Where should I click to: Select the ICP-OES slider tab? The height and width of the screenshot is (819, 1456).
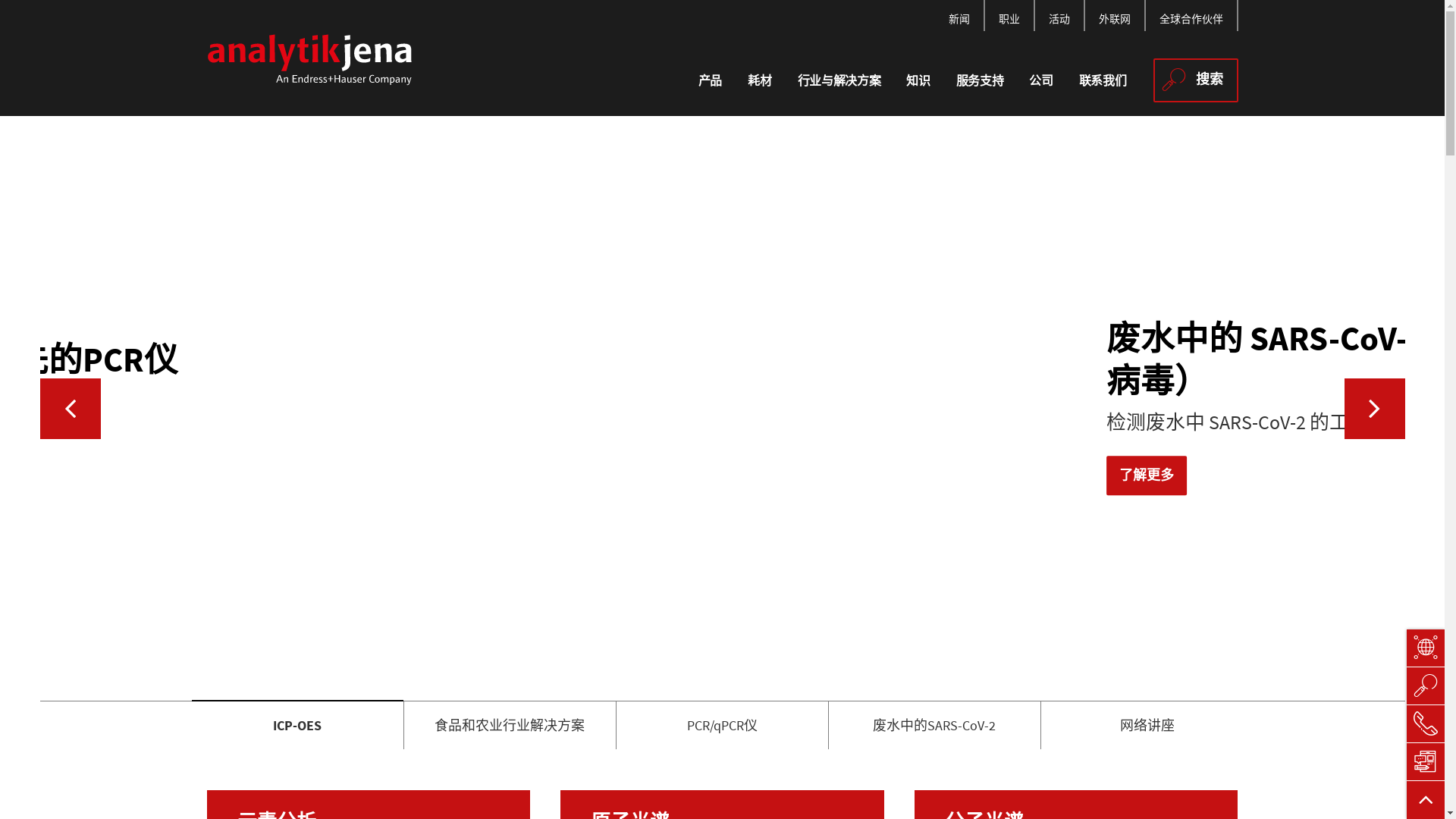[x=297, y=726]
